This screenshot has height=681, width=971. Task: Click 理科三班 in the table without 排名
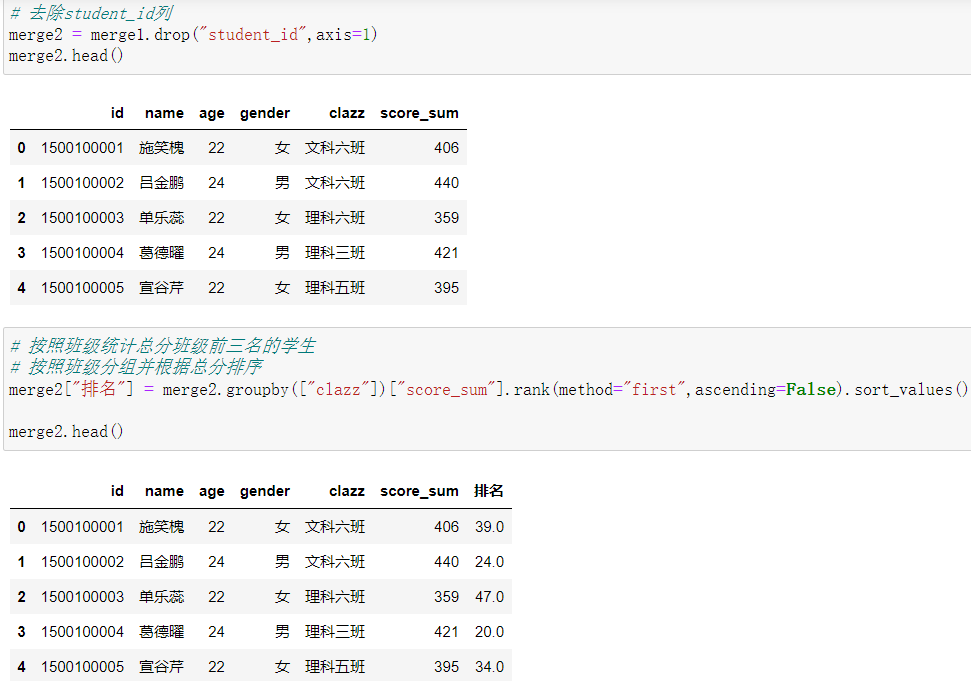tap(335, 253)
